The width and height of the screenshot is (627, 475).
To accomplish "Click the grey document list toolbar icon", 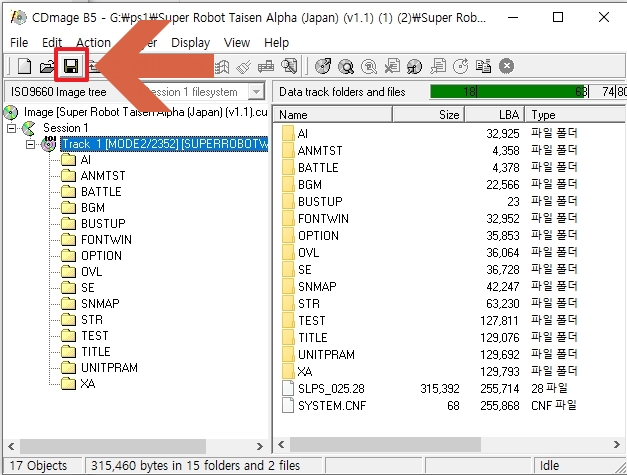I will (x=438, y=66).
